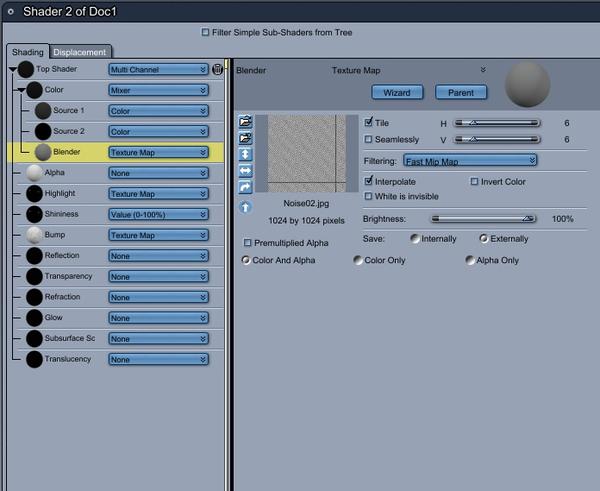Open the Bump Texture Map dropdown

click(158, 235)
